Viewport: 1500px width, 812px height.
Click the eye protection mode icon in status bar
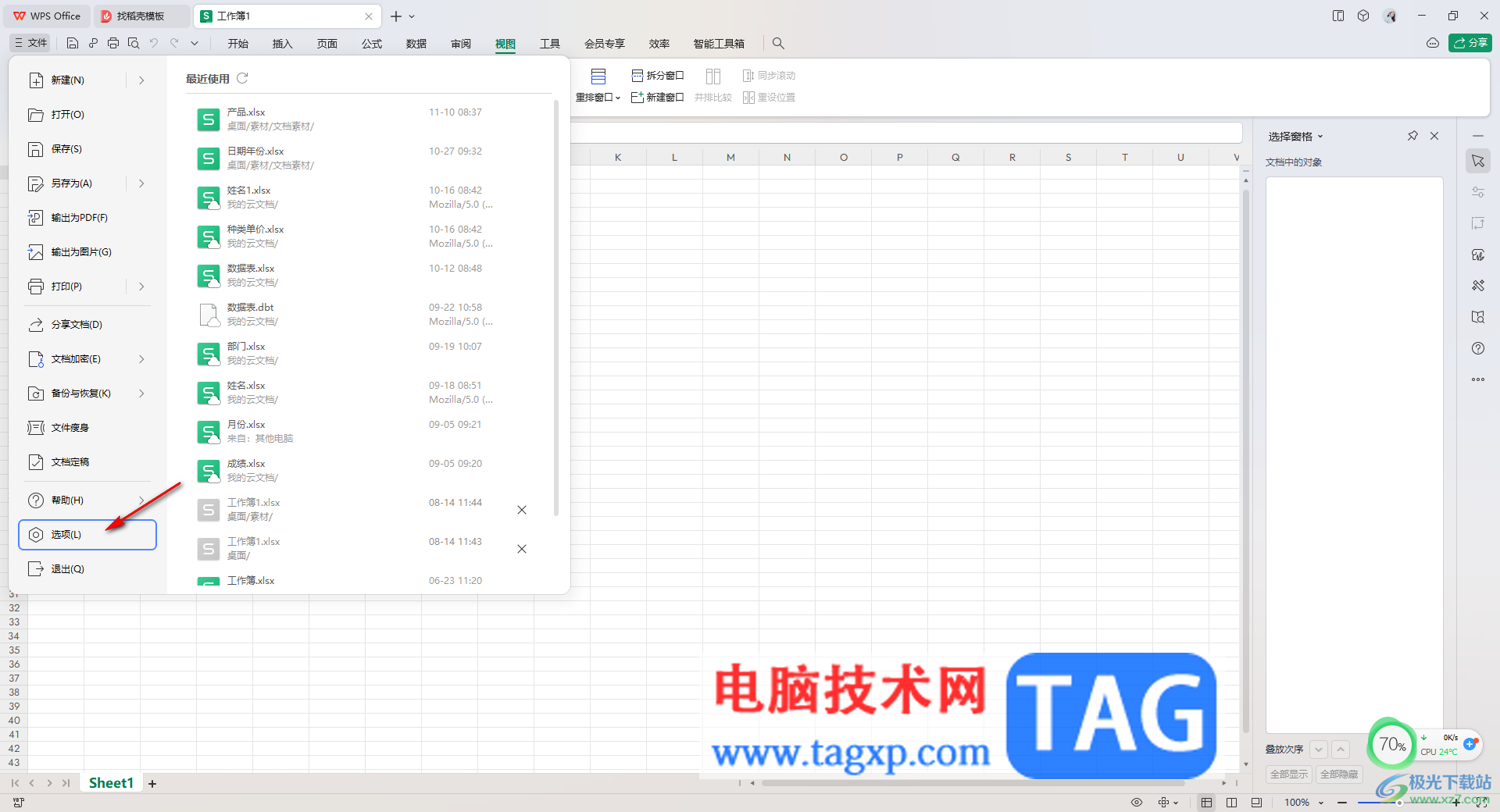click(1137, 803)
